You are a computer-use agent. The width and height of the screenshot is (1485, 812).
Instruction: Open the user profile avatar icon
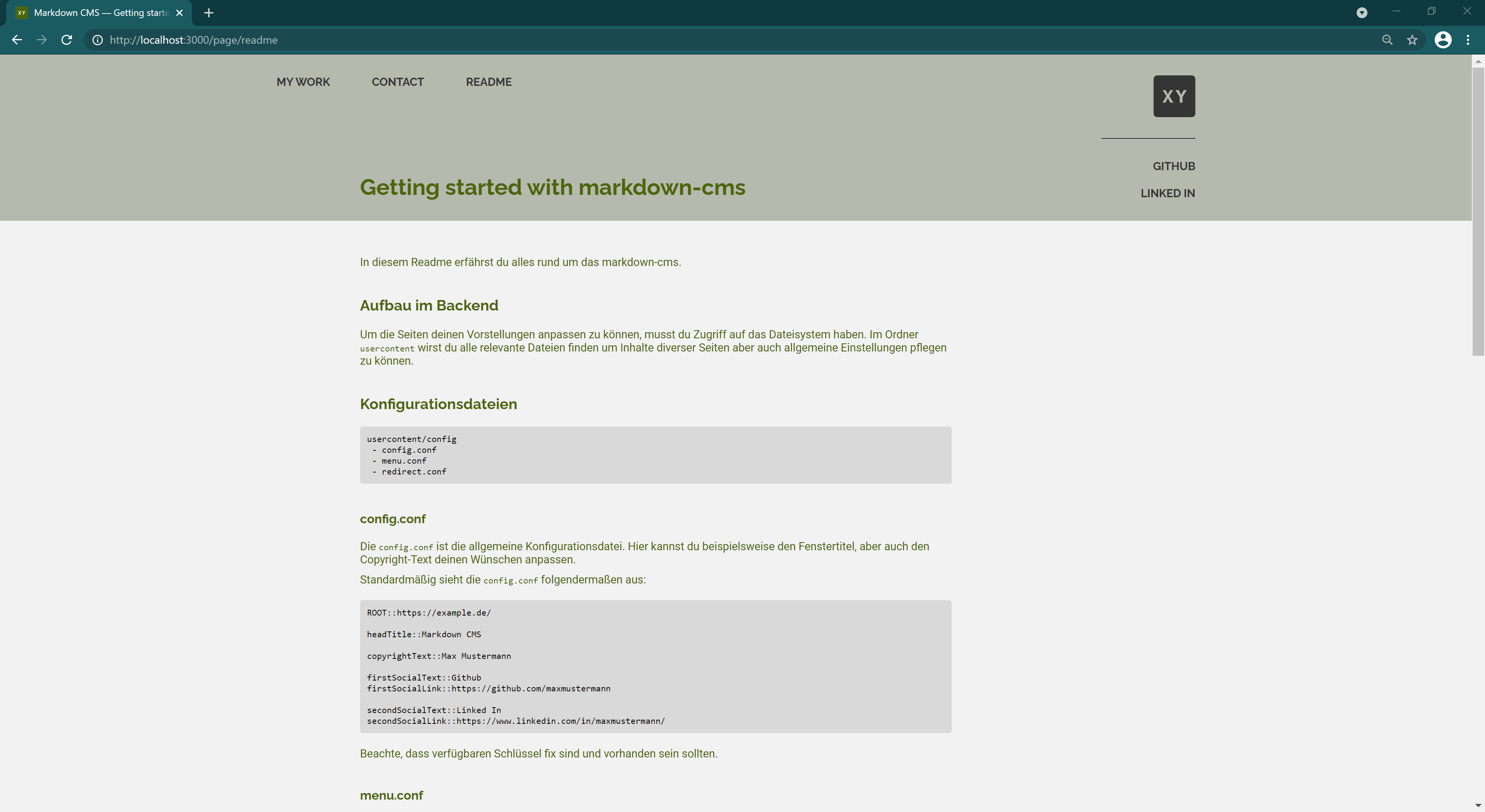(x=1442, y=40)
